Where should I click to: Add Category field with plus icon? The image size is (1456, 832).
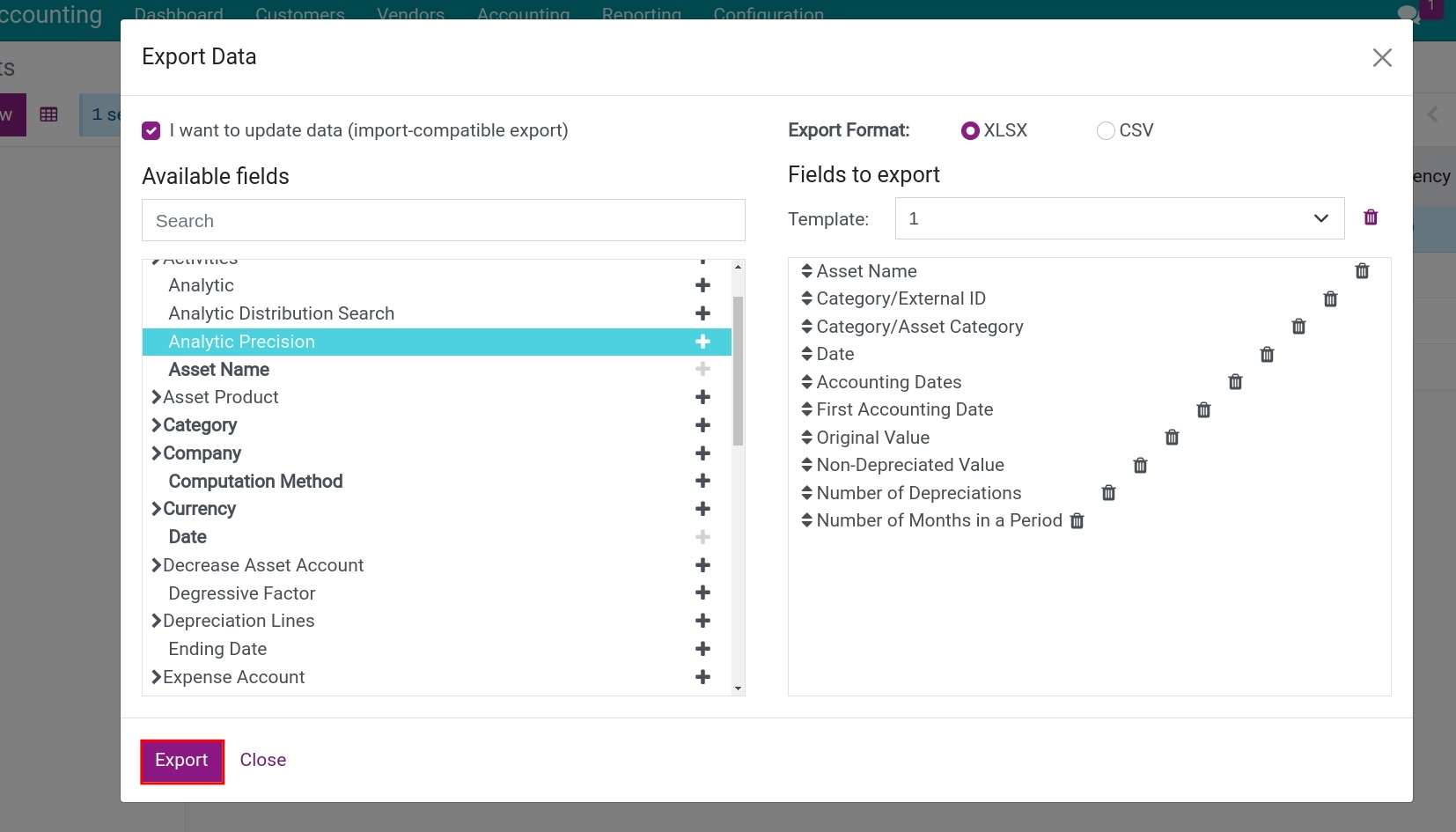[702, 425]
